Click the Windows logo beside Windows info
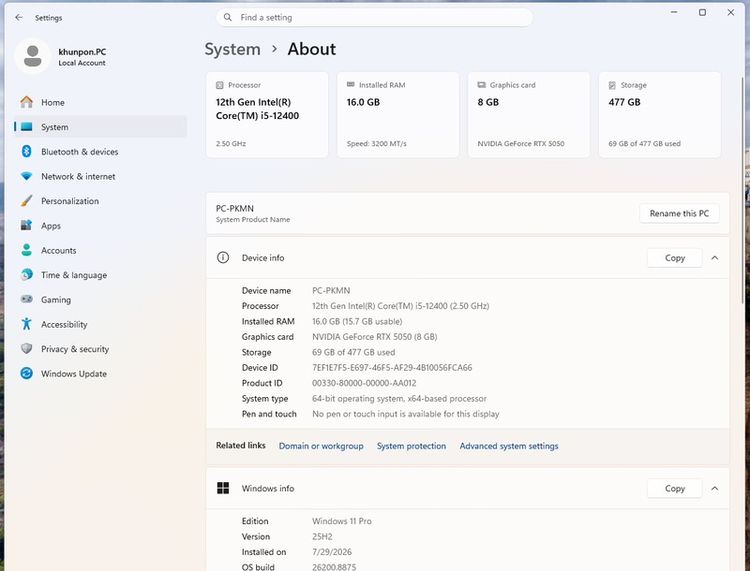 pos(223,488)
